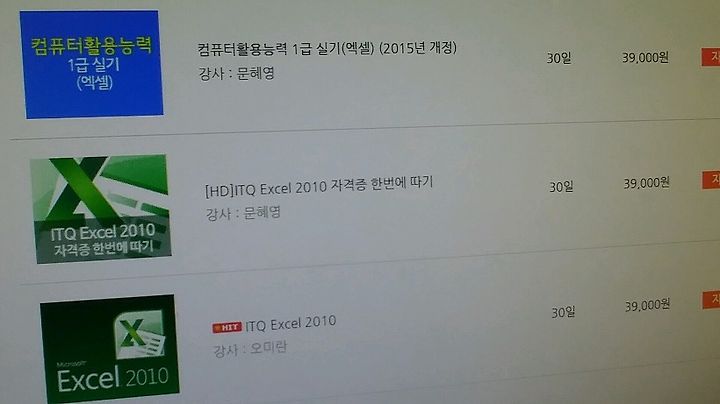Image resolution: width=720 pixels, height=404 pixels.
Task: Click orange button on 컴퓨터활용능력 course row
Action: tap(710, 57)
